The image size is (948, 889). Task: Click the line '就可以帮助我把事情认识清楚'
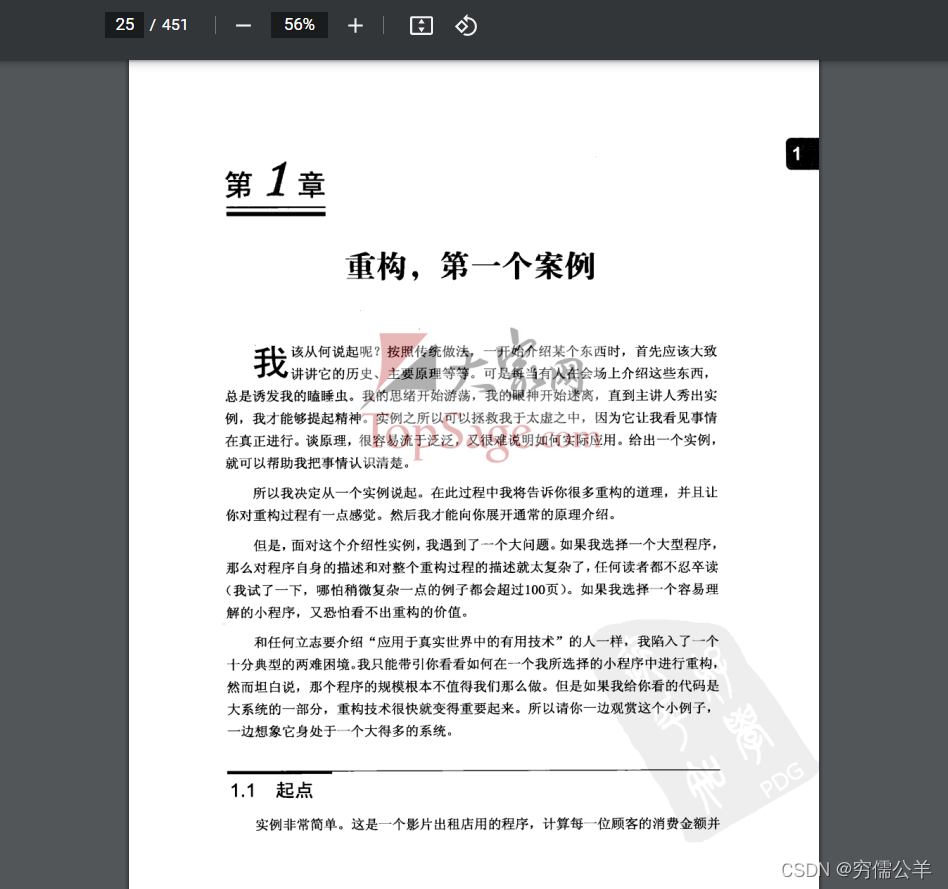click(318, 463)
